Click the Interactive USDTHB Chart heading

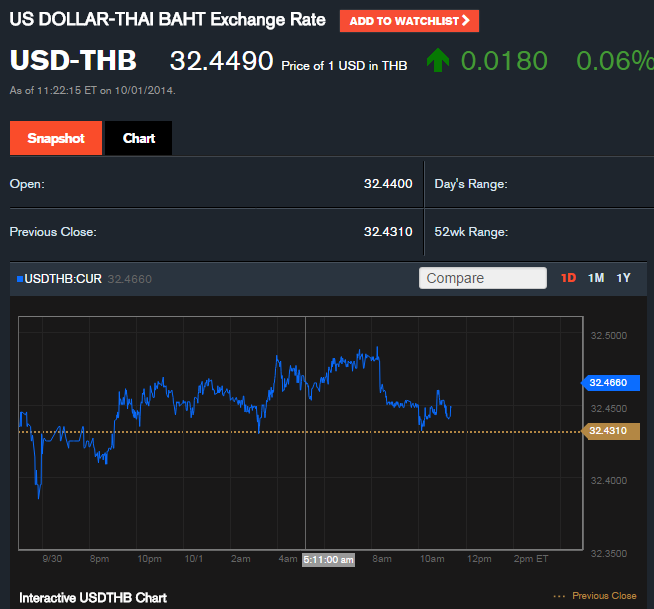[93, 598]
